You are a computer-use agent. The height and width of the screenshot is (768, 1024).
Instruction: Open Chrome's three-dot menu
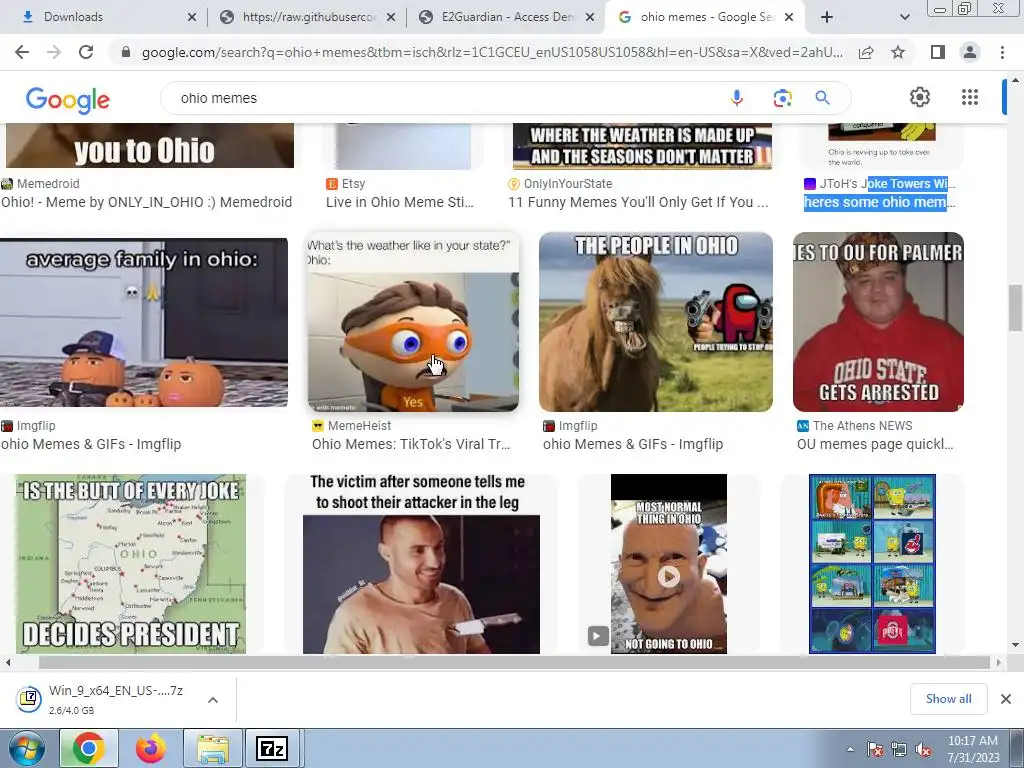point(1002,52)
